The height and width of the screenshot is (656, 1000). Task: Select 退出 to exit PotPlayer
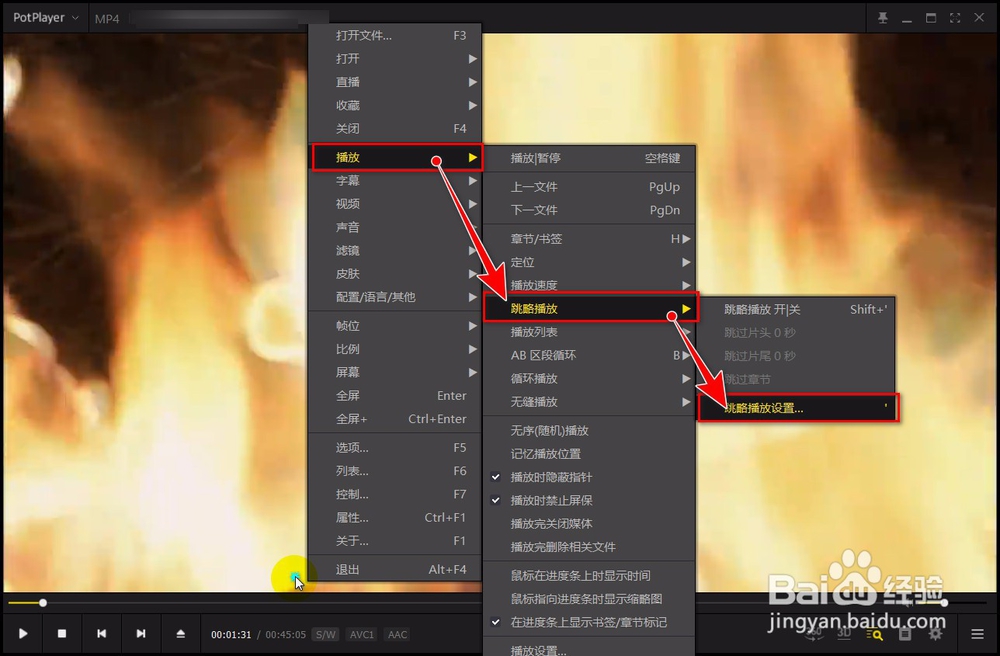(x=395, y=569)
